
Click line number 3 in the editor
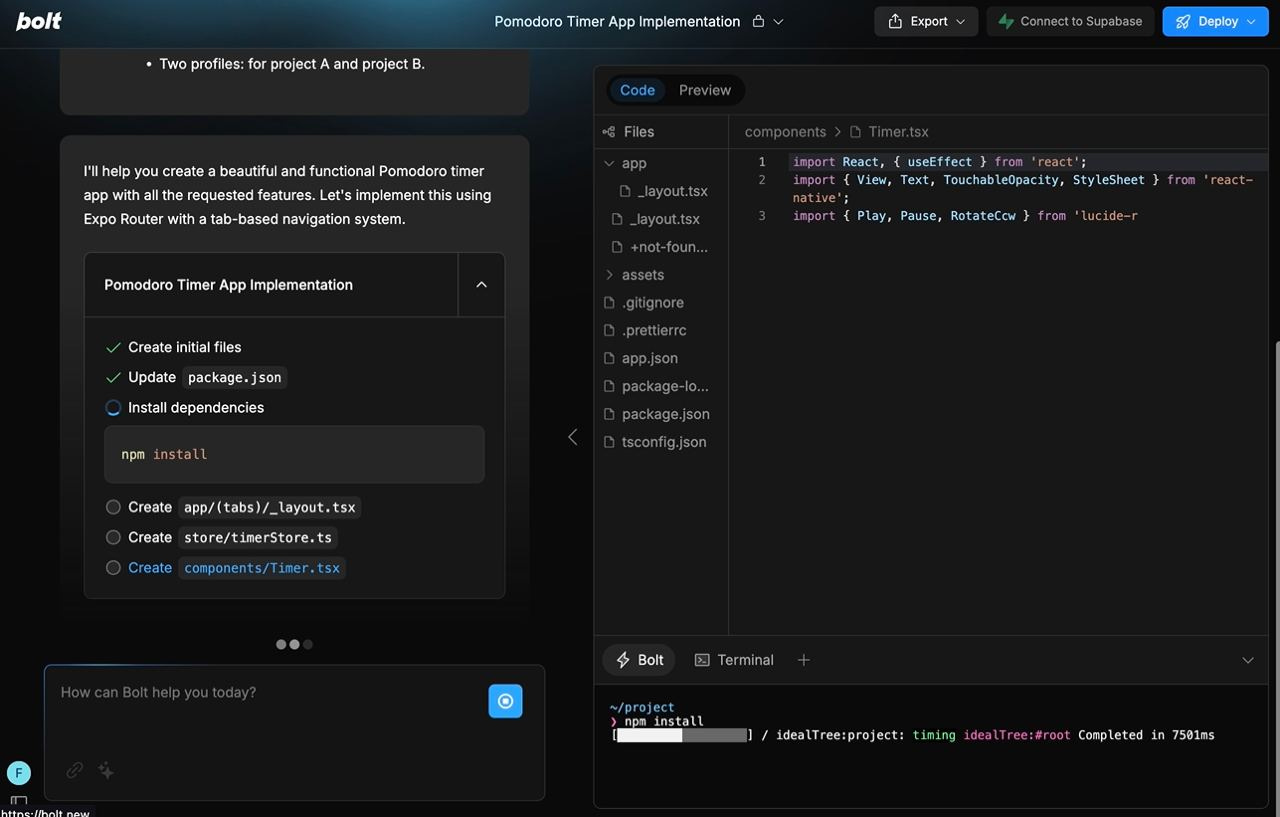(762, 216)
